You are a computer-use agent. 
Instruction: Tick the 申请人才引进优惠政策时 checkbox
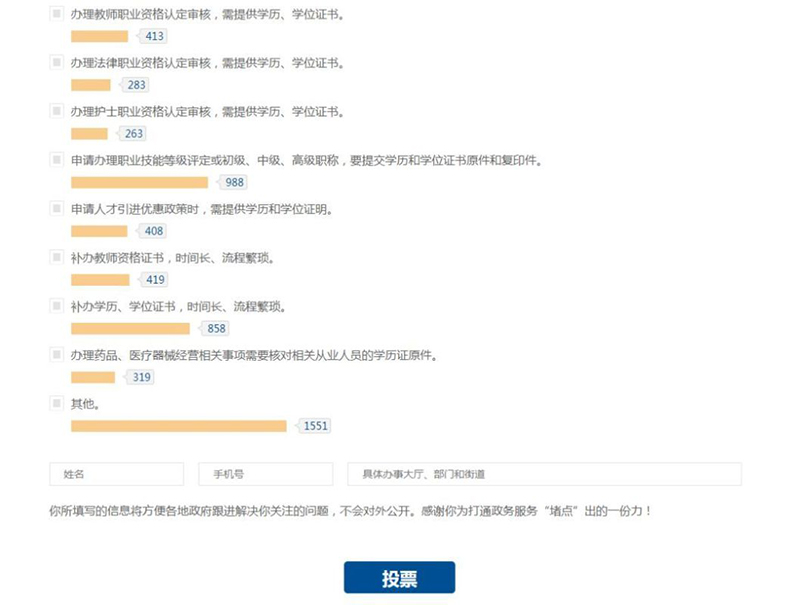pos(57,208)
